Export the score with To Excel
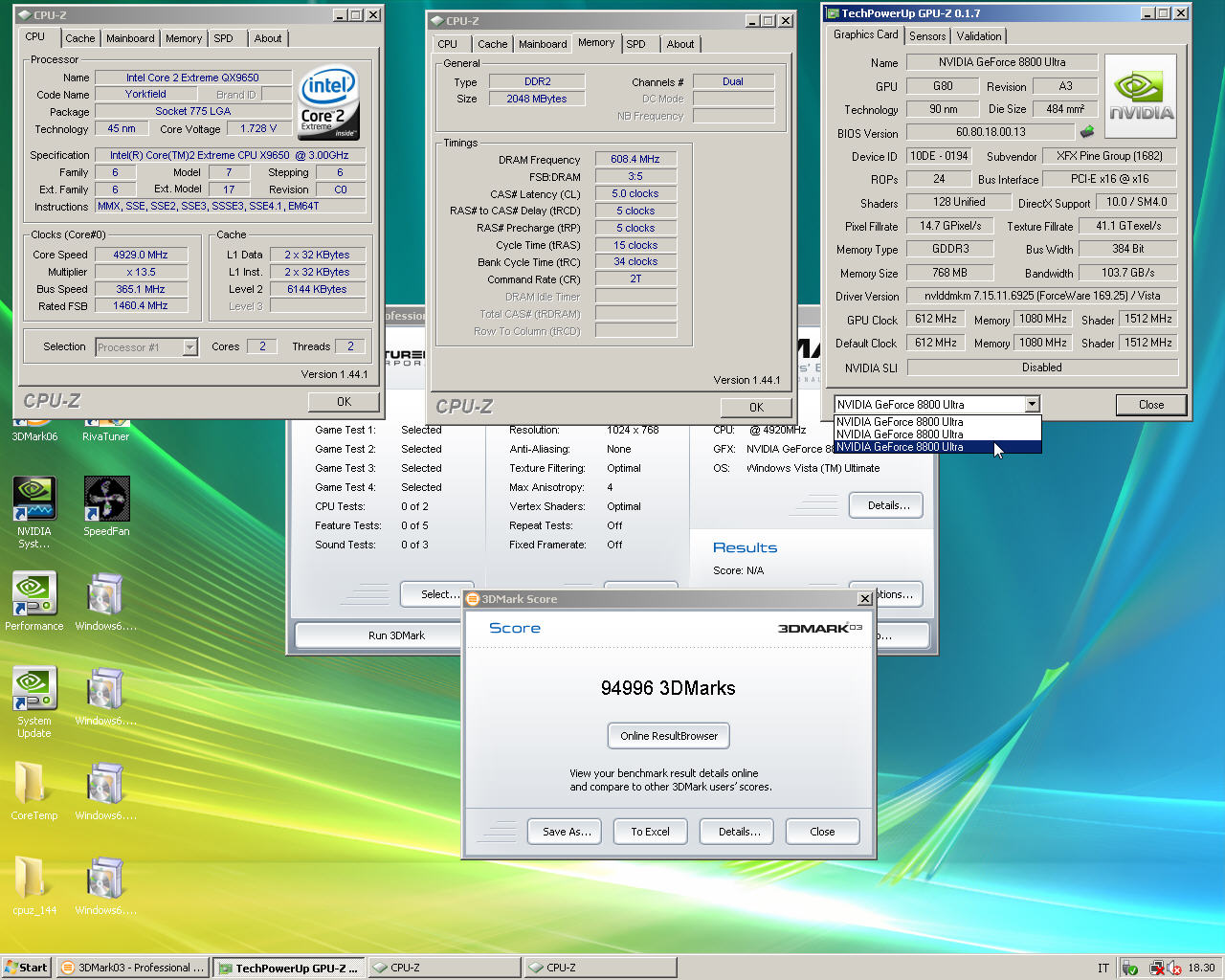This screenshot has width=1225, height=980. point(650,832)
